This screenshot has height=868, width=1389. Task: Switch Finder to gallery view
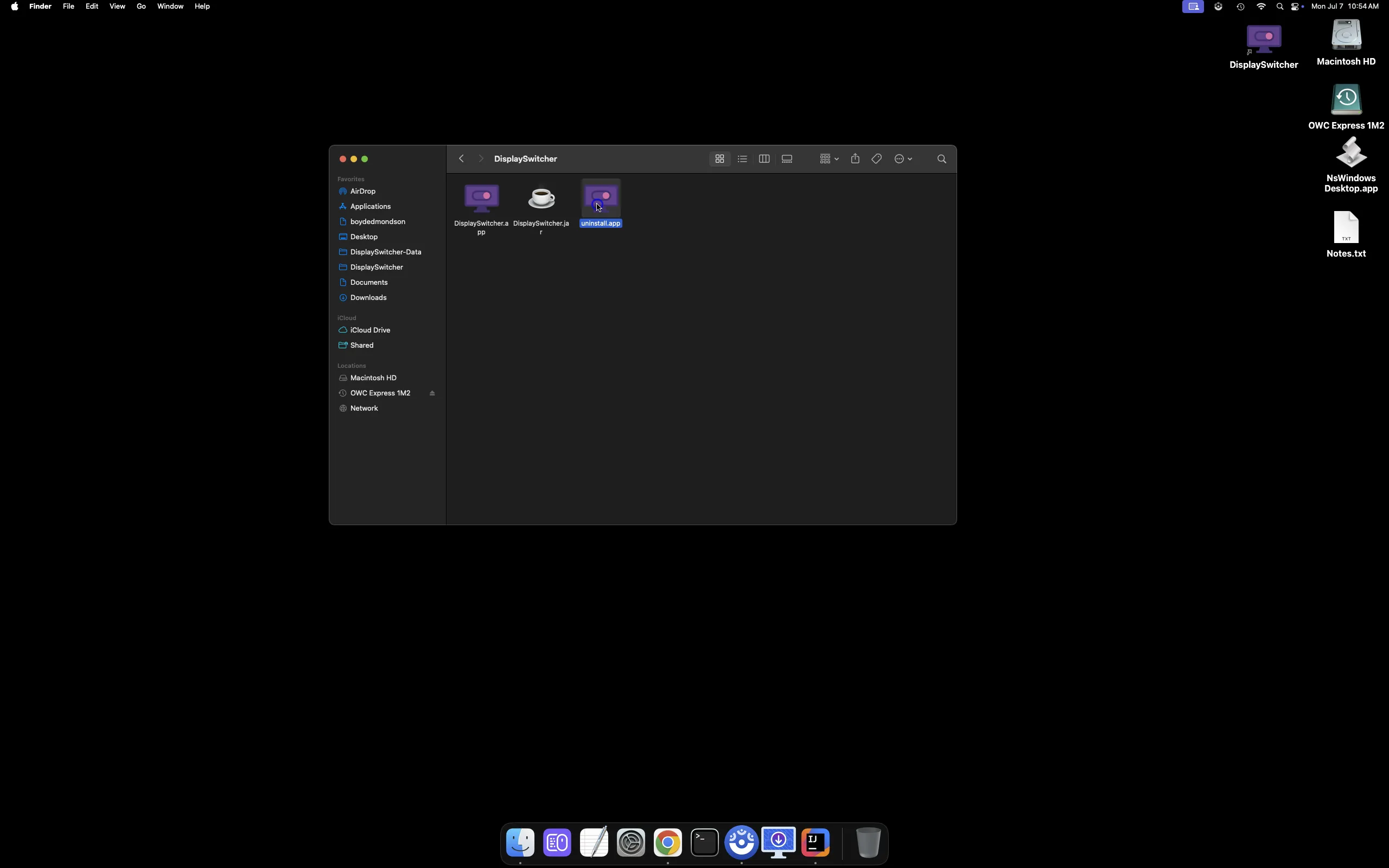787,159
